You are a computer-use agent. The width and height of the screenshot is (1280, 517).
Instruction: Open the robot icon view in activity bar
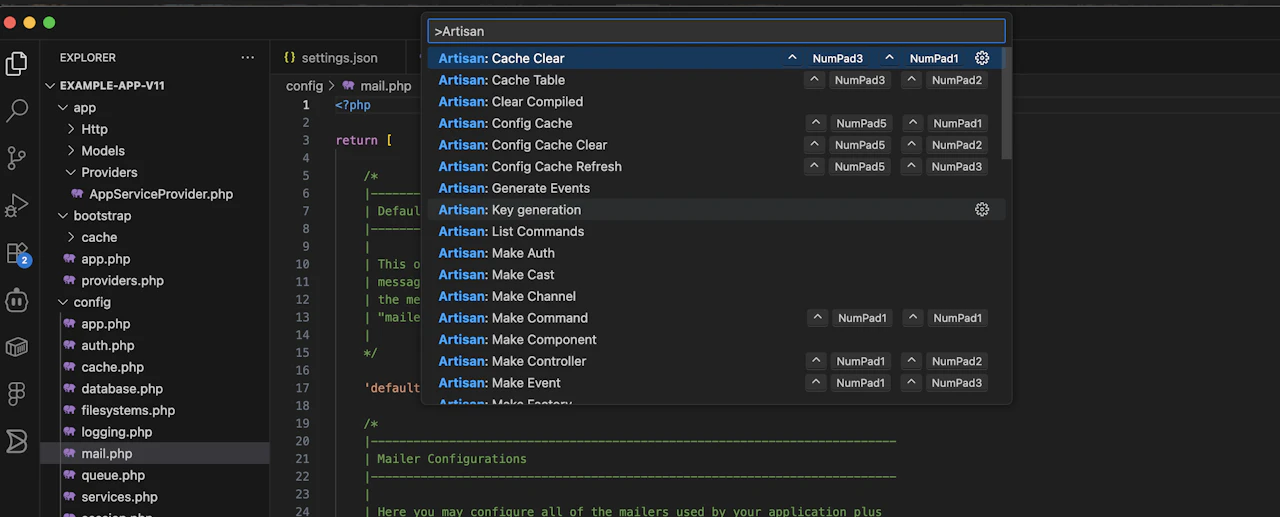(x=17, y=299)
